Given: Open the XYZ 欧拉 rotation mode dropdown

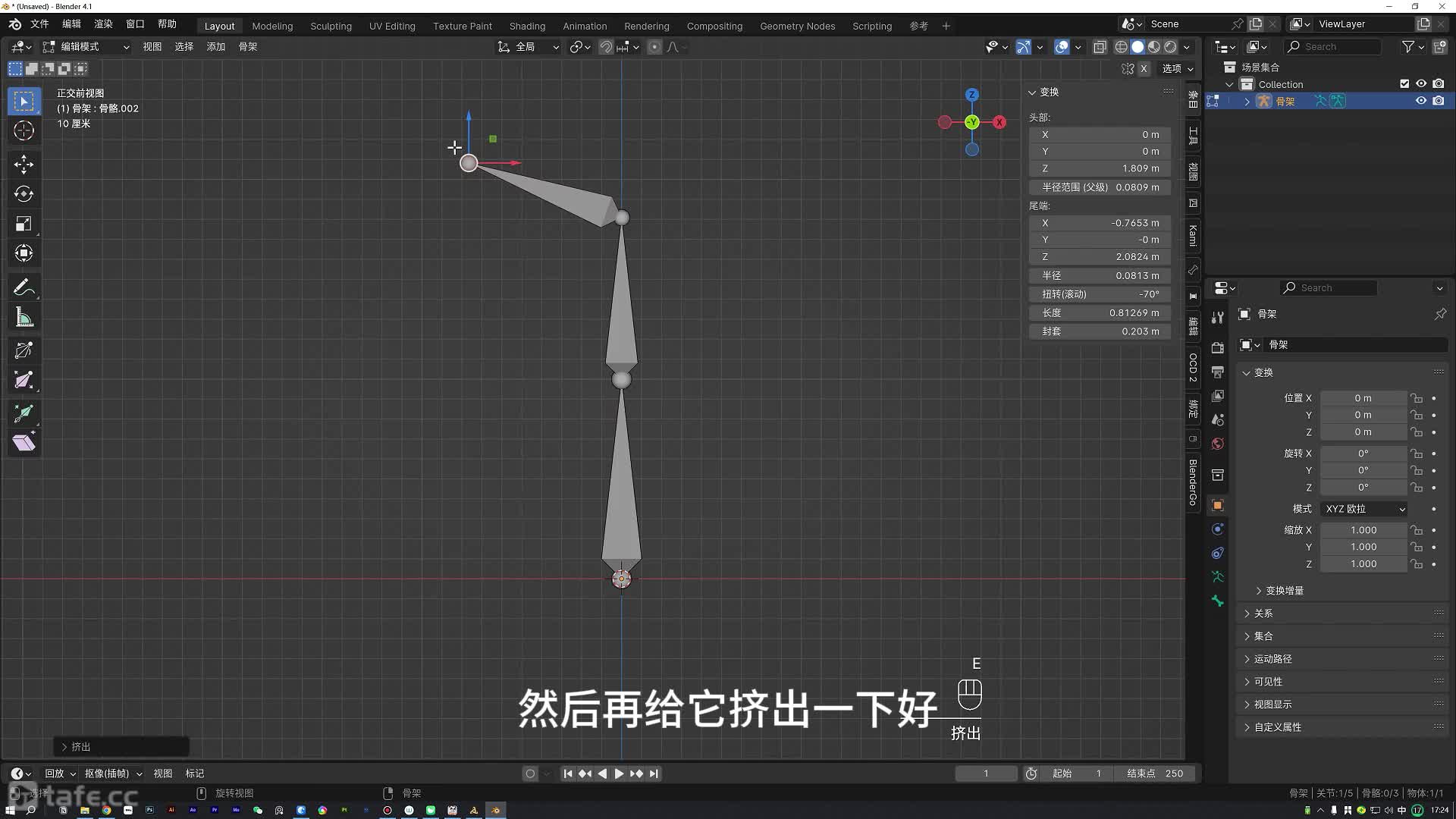Looking at the screenshot, I should pyautogui.click(x=1364, y=509).
